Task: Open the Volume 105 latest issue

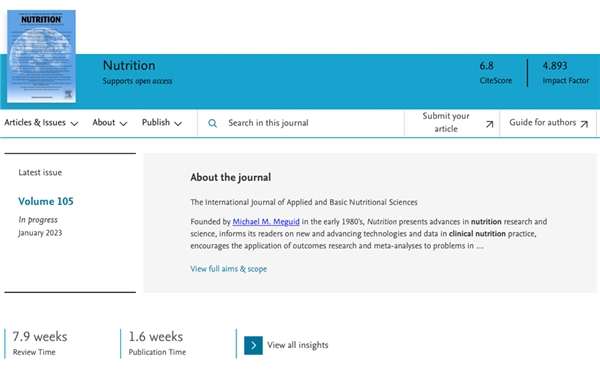Action: tap(46, 202)
